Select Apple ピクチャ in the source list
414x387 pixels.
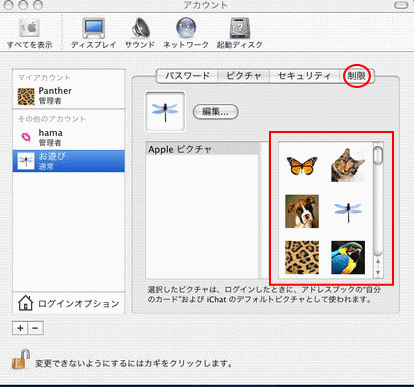(202, 149)
